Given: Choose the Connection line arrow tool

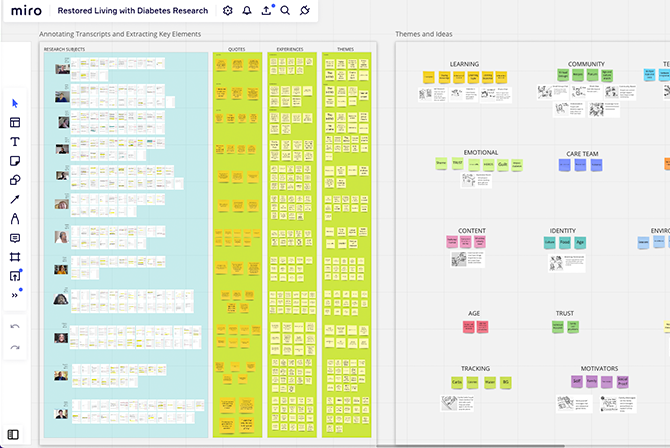Looking at the screenshot, I should [x=15, y=199].
